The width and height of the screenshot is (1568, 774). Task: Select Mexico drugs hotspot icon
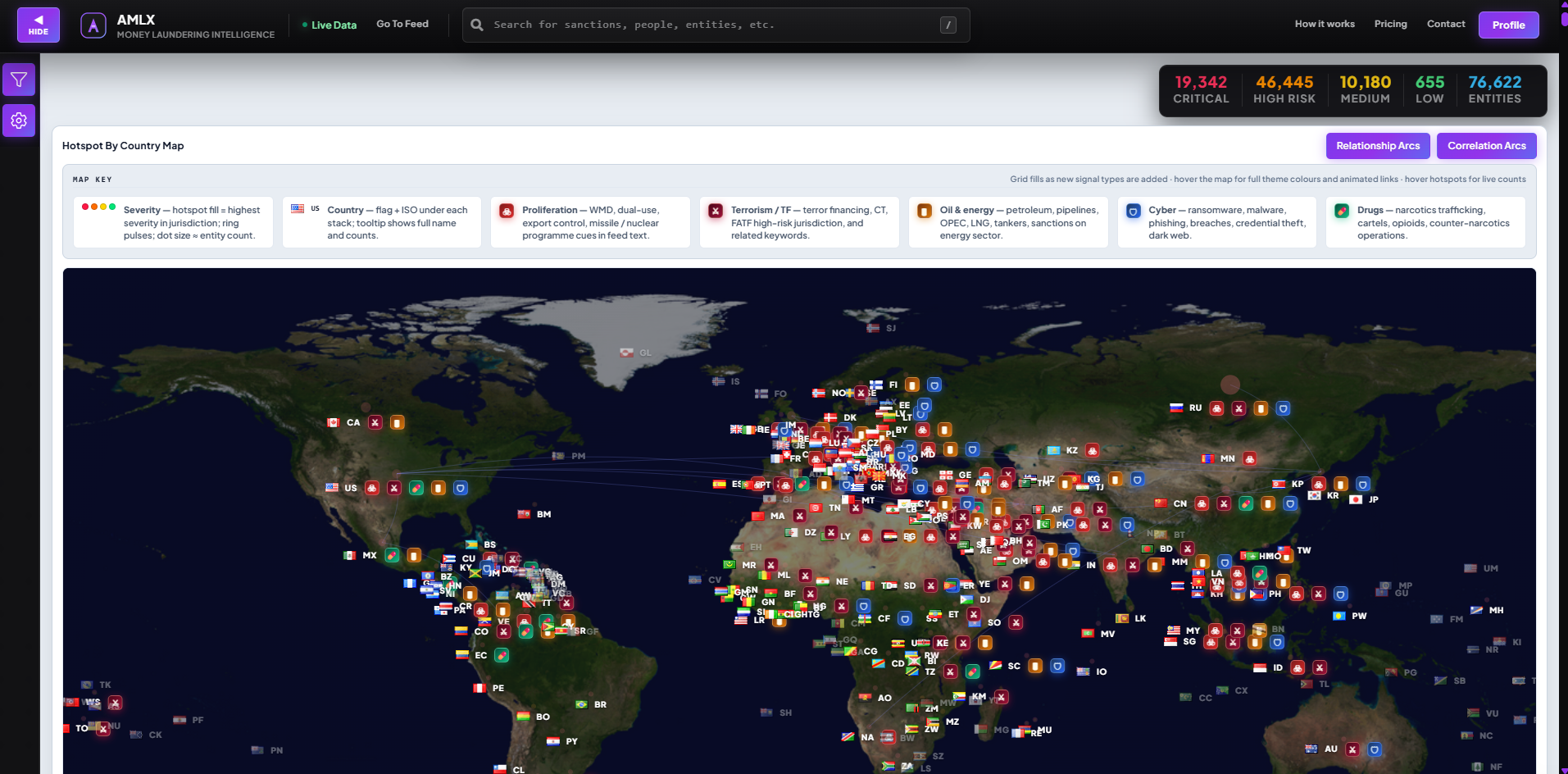(x=392, y=555)
